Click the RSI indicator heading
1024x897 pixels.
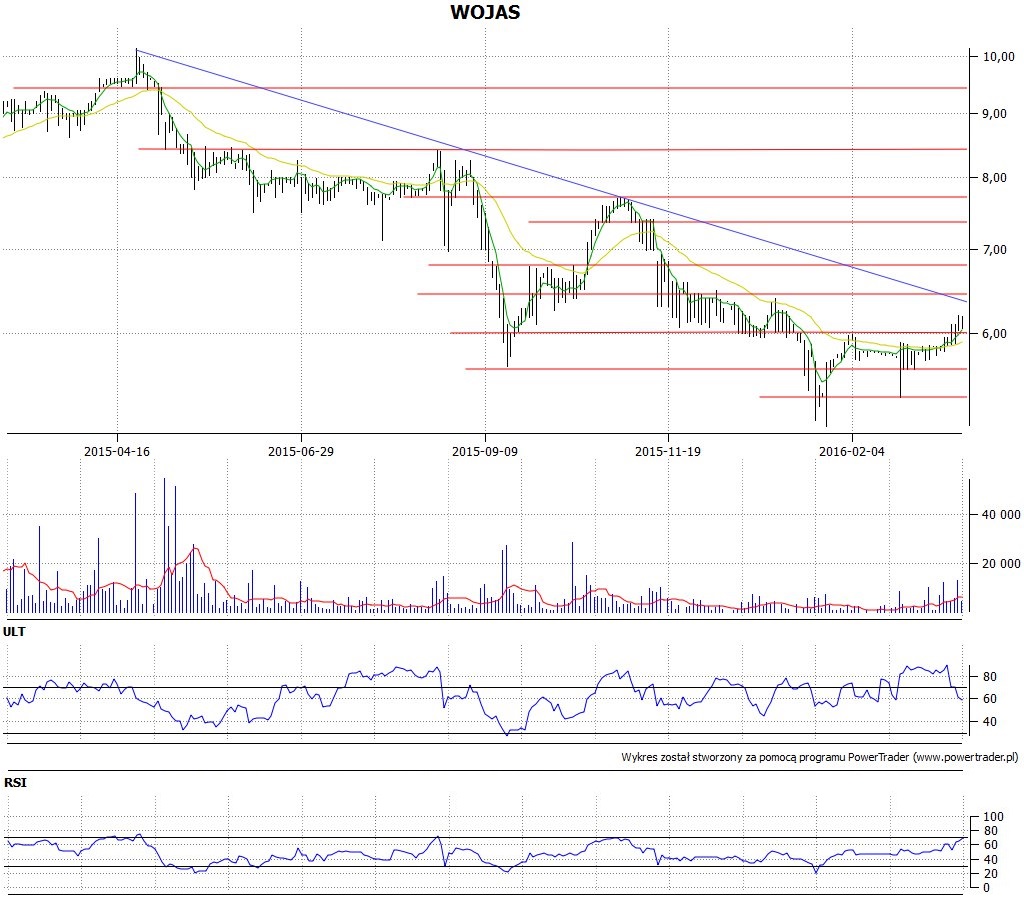15,782
